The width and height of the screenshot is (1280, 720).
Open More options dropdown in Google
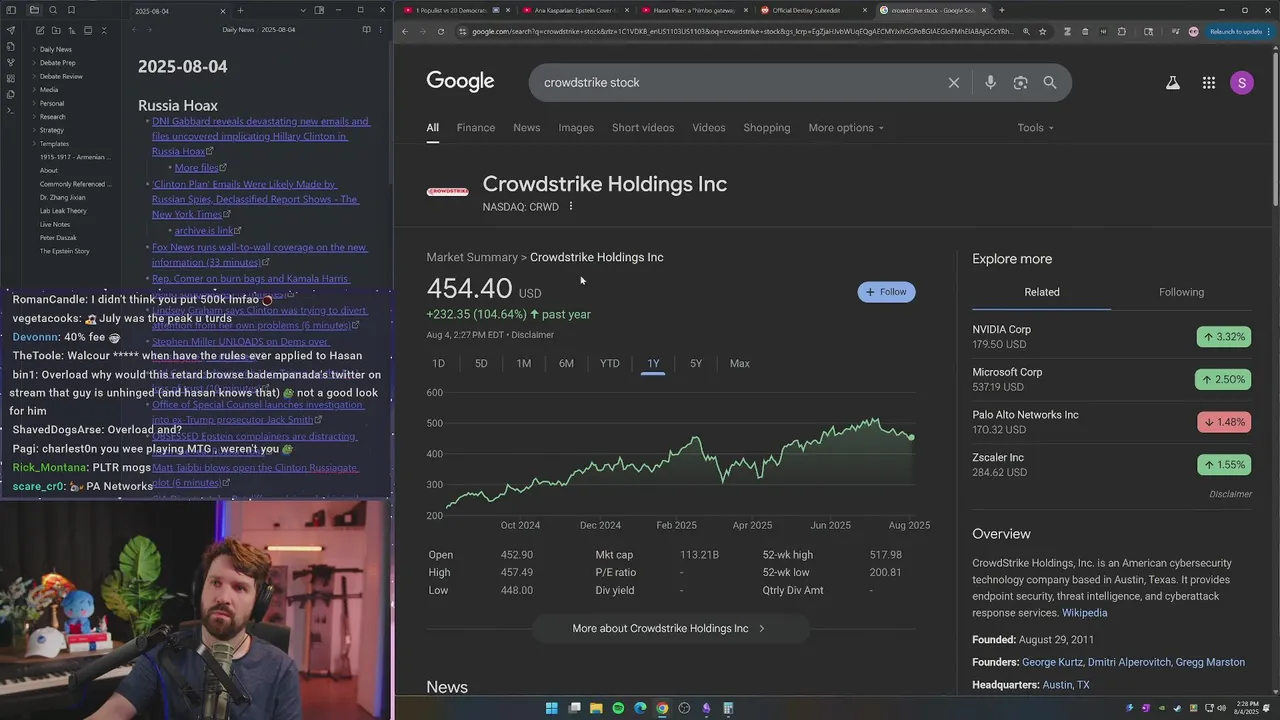846,128
